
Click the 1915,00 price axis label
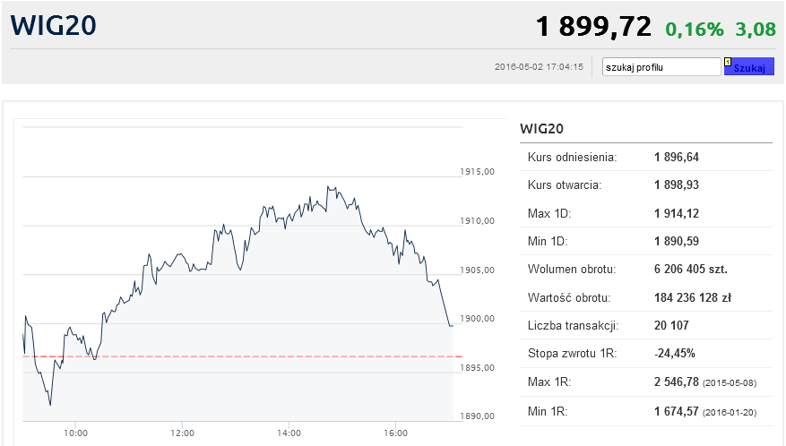coord(477,172)
